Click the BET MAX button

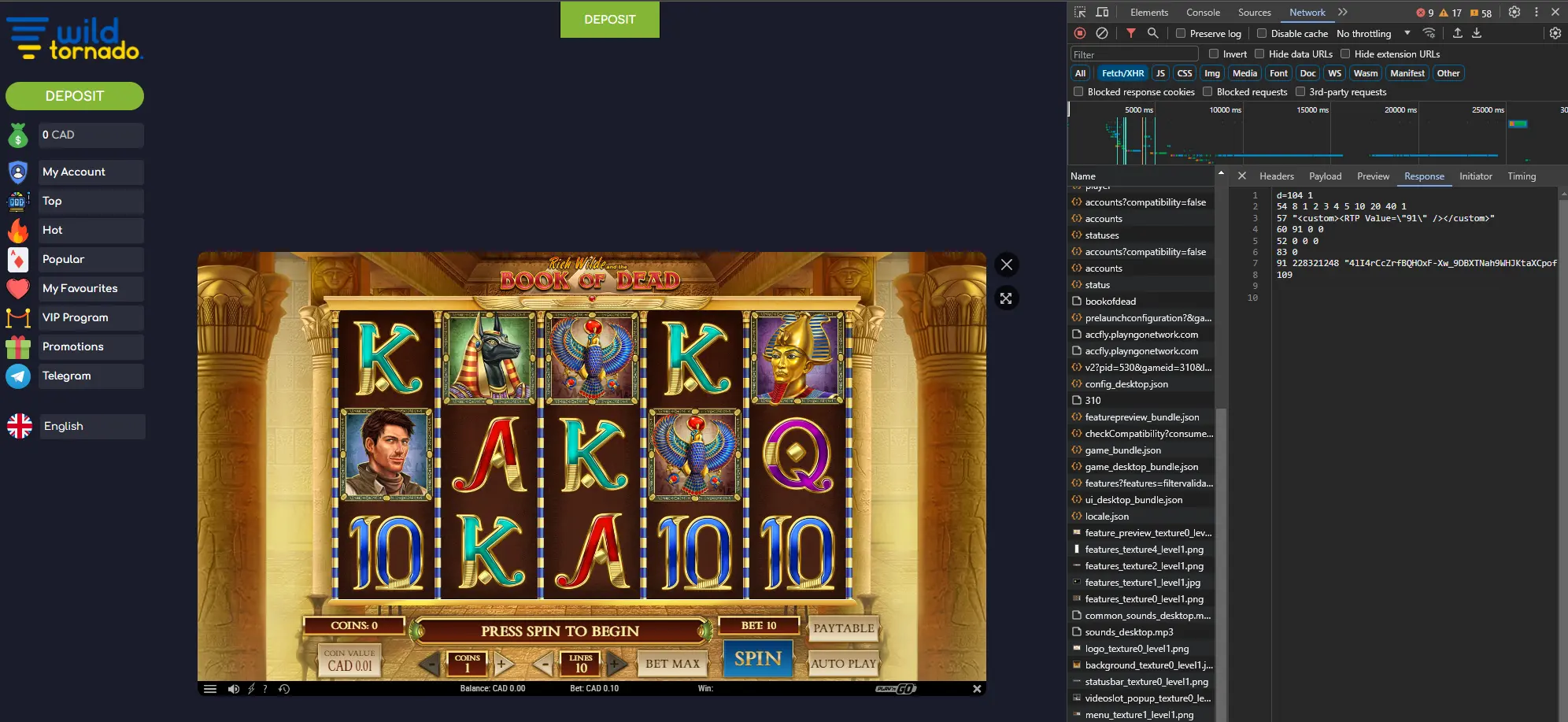coord(672,664)
